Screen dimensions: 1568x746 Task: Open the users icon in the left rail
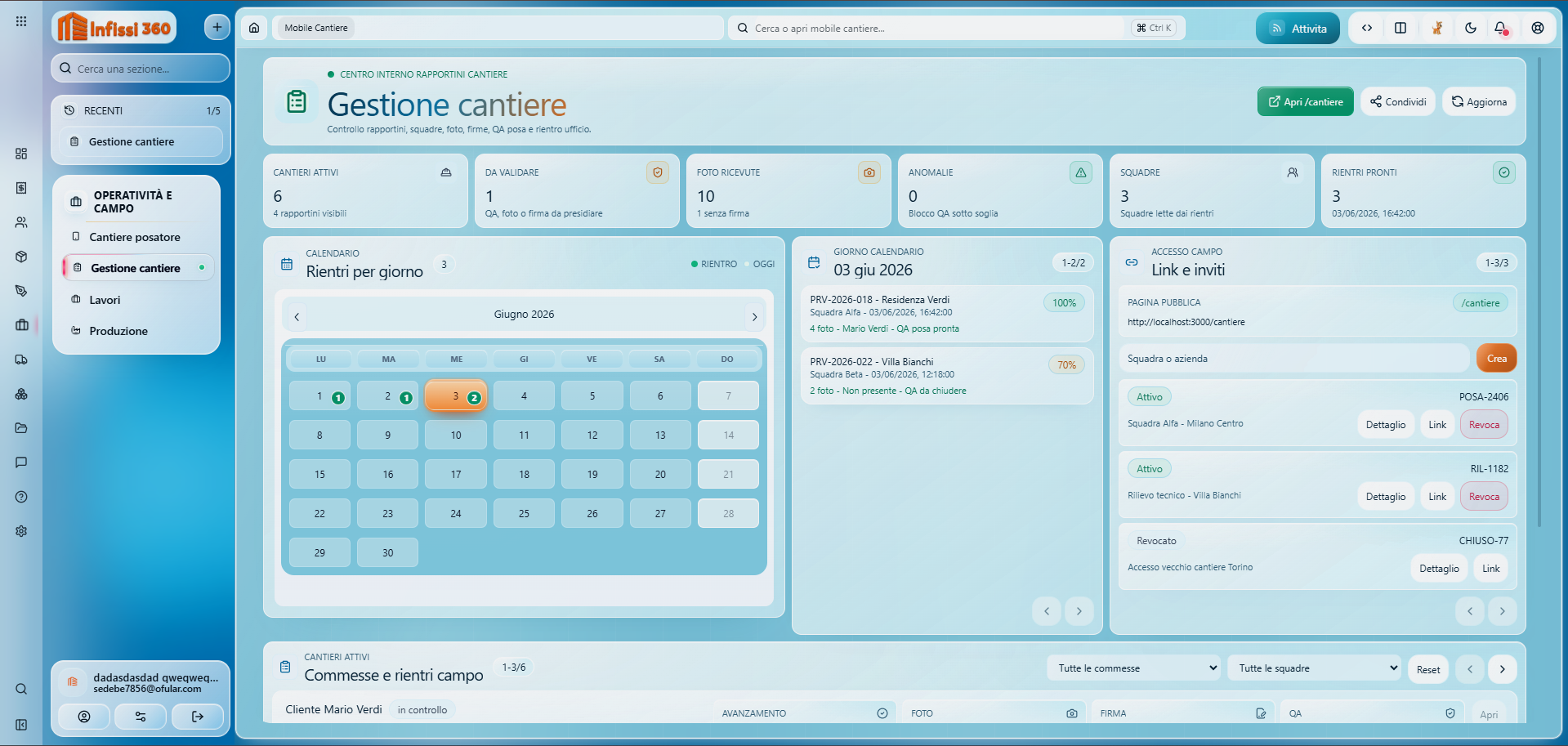coord(21,222)
